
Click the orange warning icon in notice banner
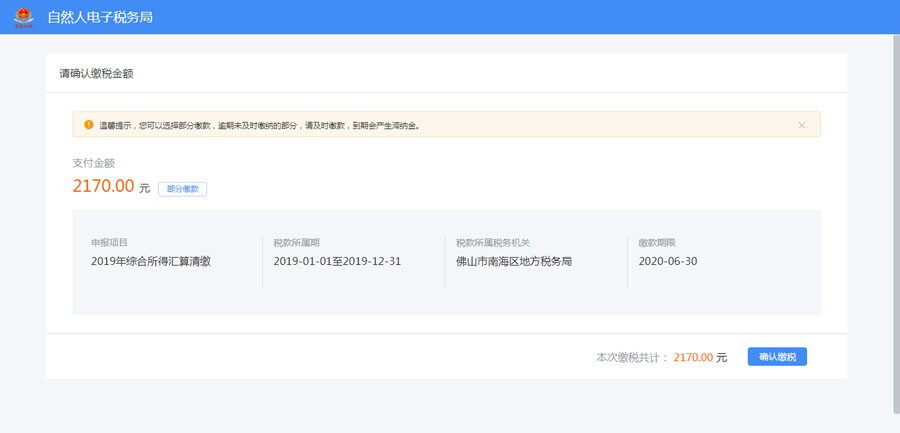click(87, 125)
